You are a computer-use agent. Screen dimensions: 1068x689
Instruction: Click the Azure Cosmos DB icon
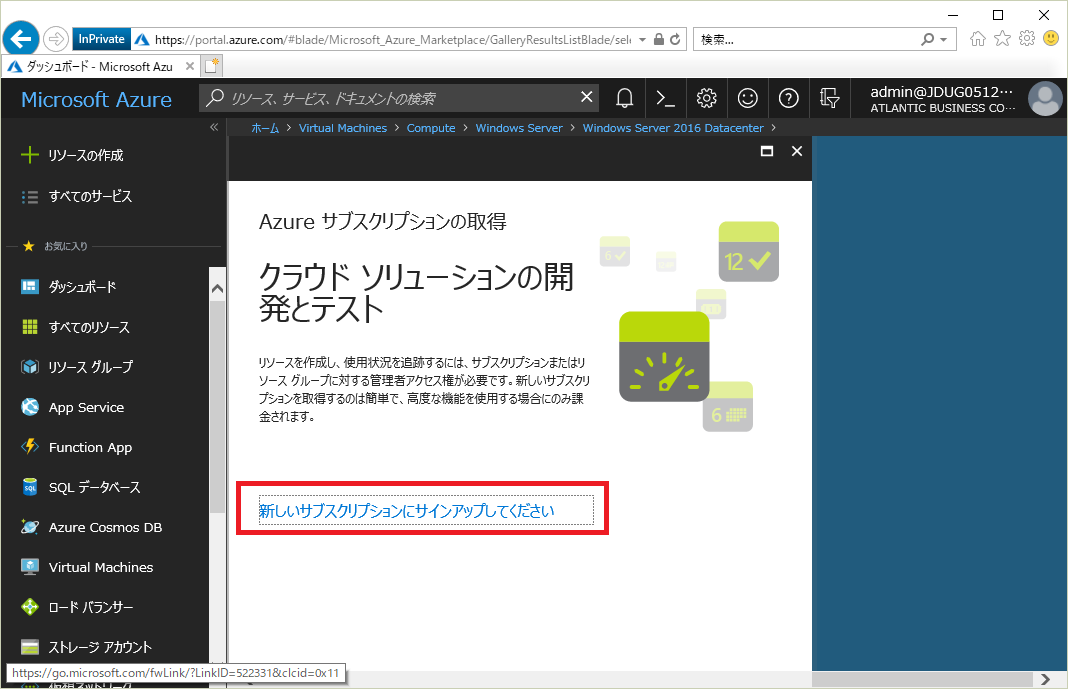pyautogui.click(x=30, y=527)
